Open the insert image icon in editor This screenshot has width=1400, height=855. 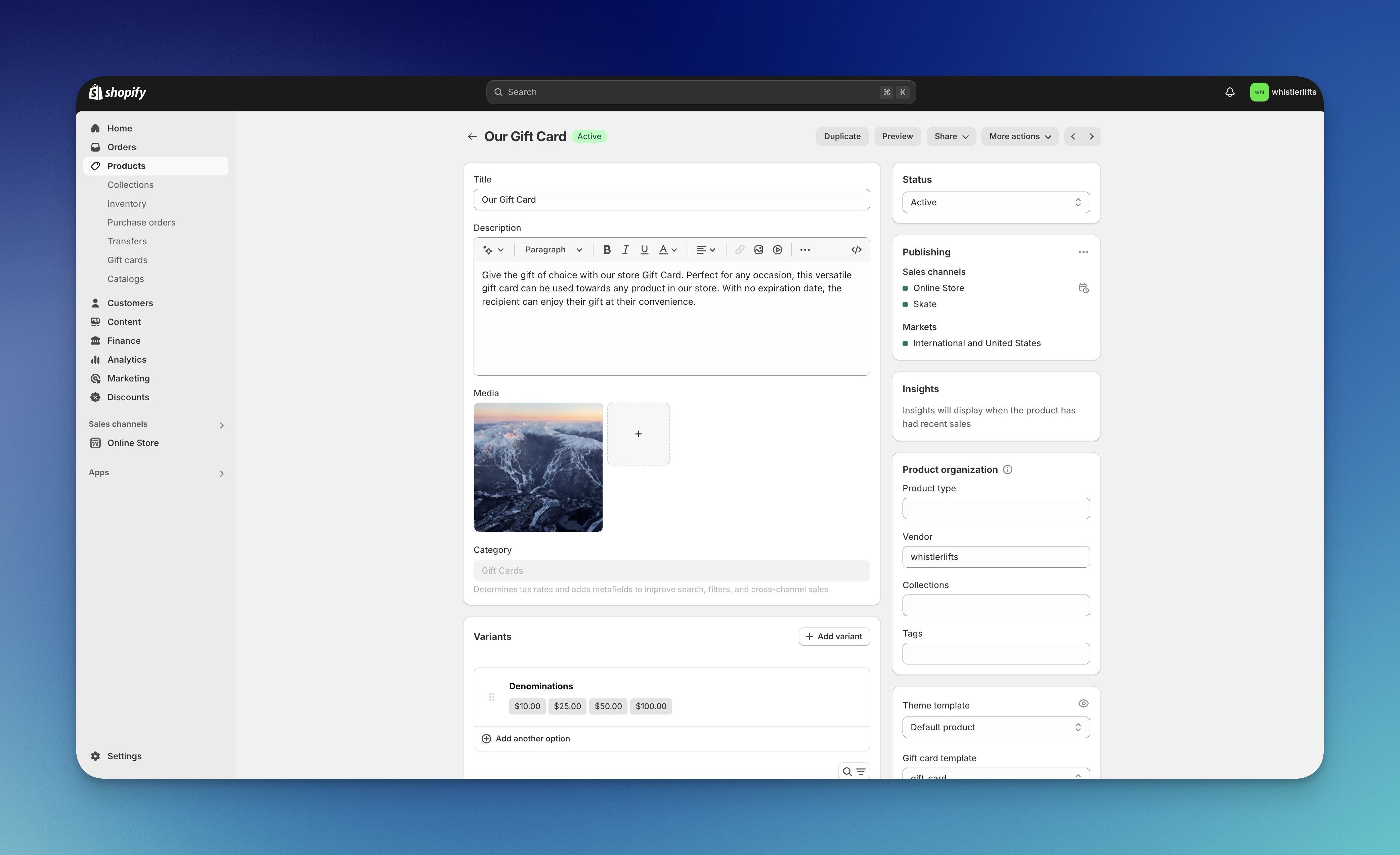tap(758, 250)
